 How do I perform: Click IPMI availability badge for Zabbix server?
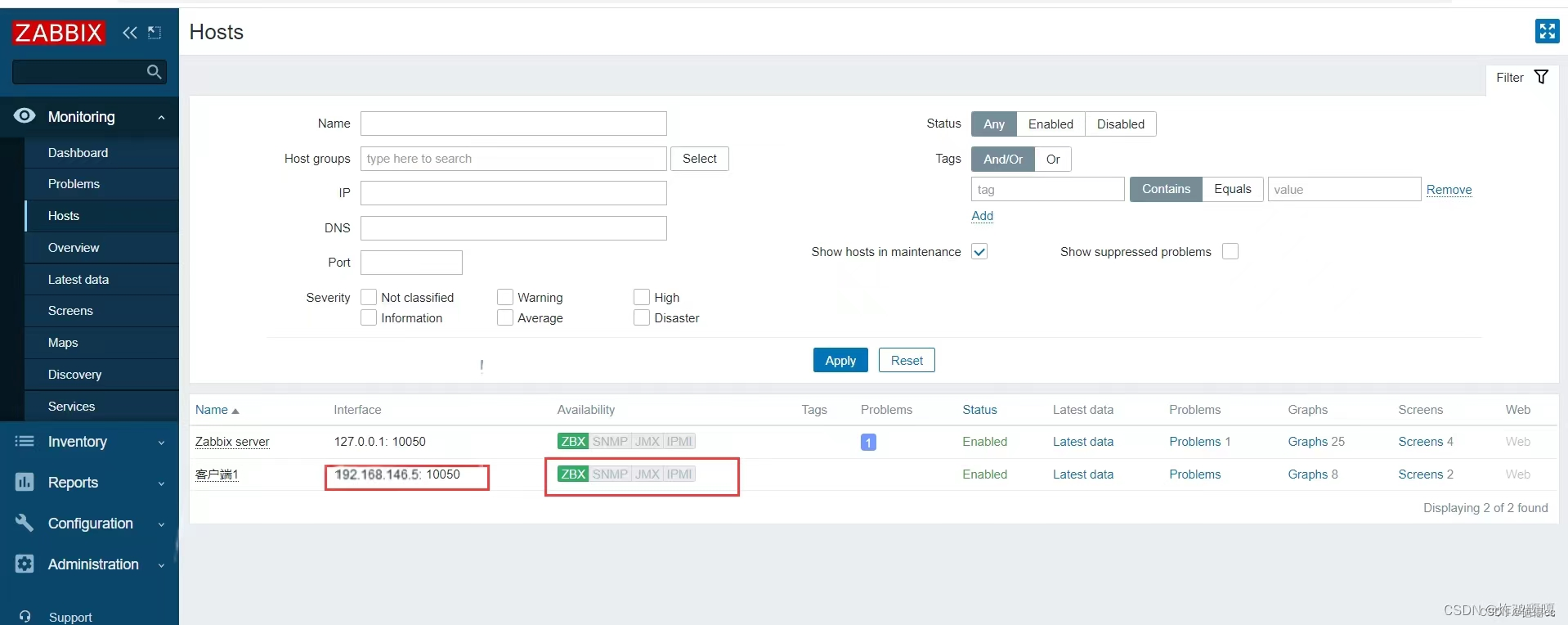pos(679,442)
